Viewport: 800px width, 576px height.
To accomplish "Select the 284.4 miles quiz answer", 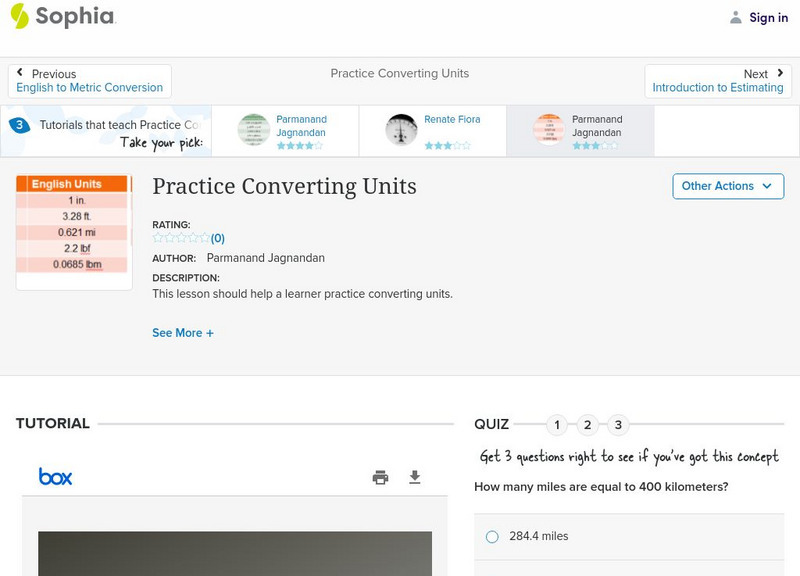I will tap(491, 536).
